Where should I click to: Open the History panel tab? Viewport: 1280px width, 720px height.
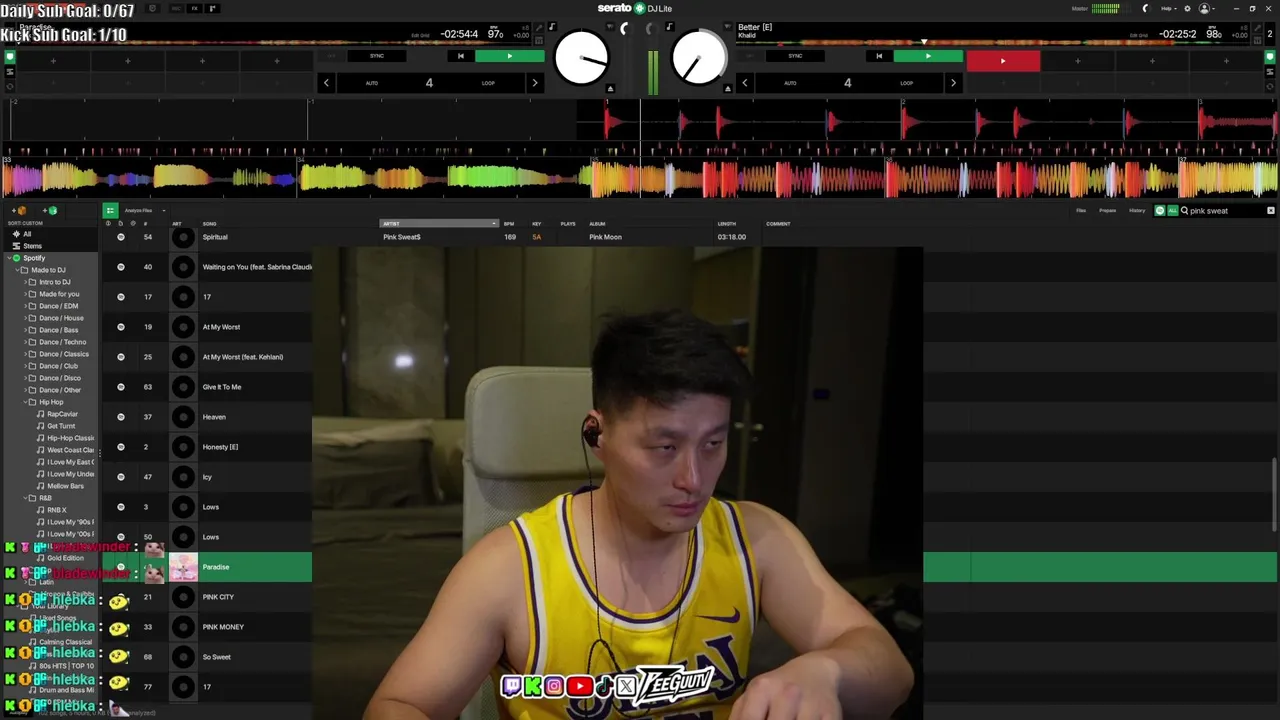[1137, 210]
